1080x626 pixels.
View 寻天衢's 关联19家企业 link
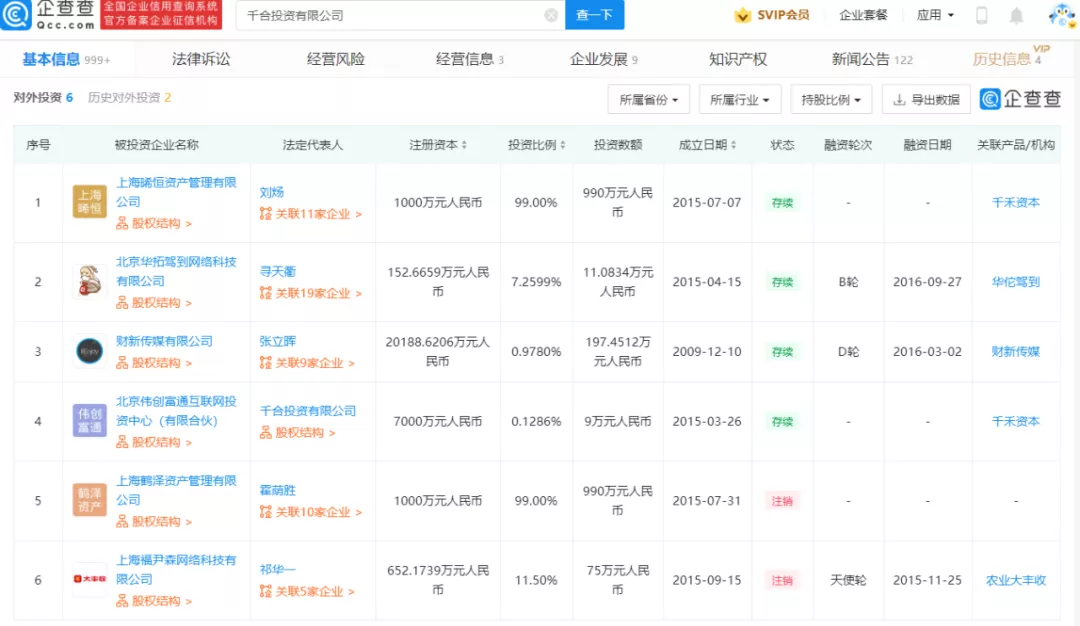(311, 293)
